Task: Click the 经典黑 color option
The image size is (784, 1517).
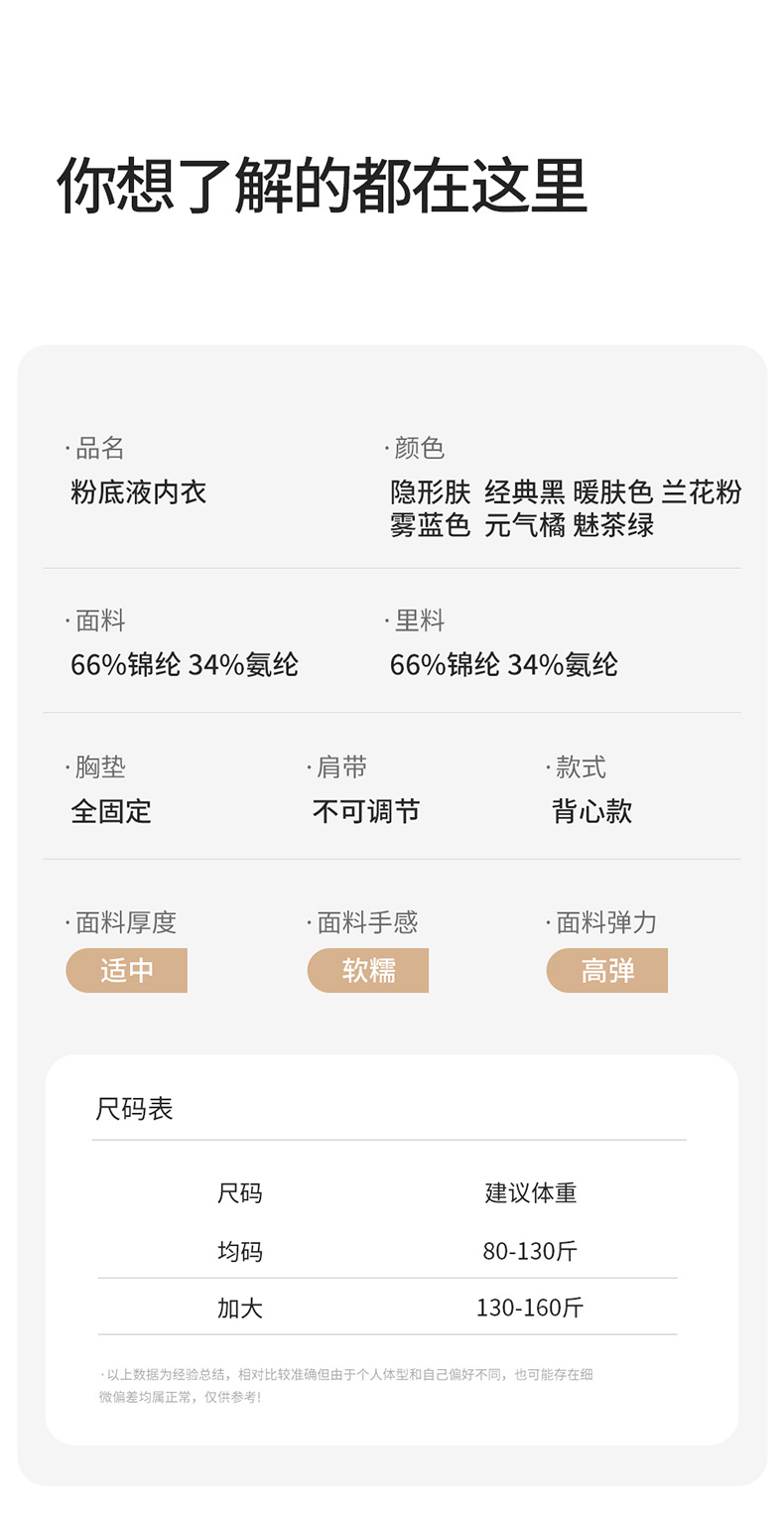Action: coord(524,491)
